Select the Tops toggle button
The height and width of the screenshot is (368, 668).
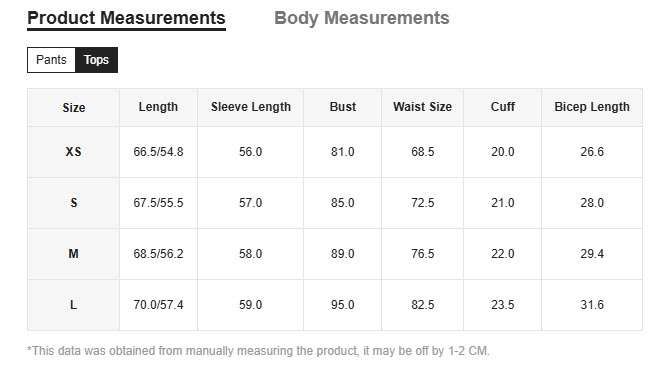coord(96,60)
